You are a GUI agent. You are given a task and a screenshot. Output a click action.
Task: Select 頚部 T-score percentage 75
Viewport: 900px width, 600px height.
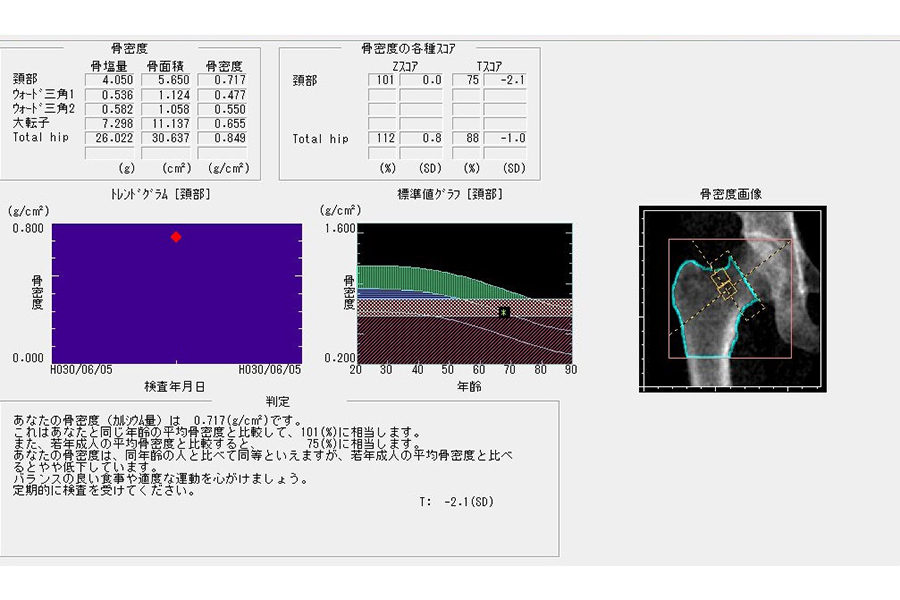pyautogui.click(x=466, y=80)
